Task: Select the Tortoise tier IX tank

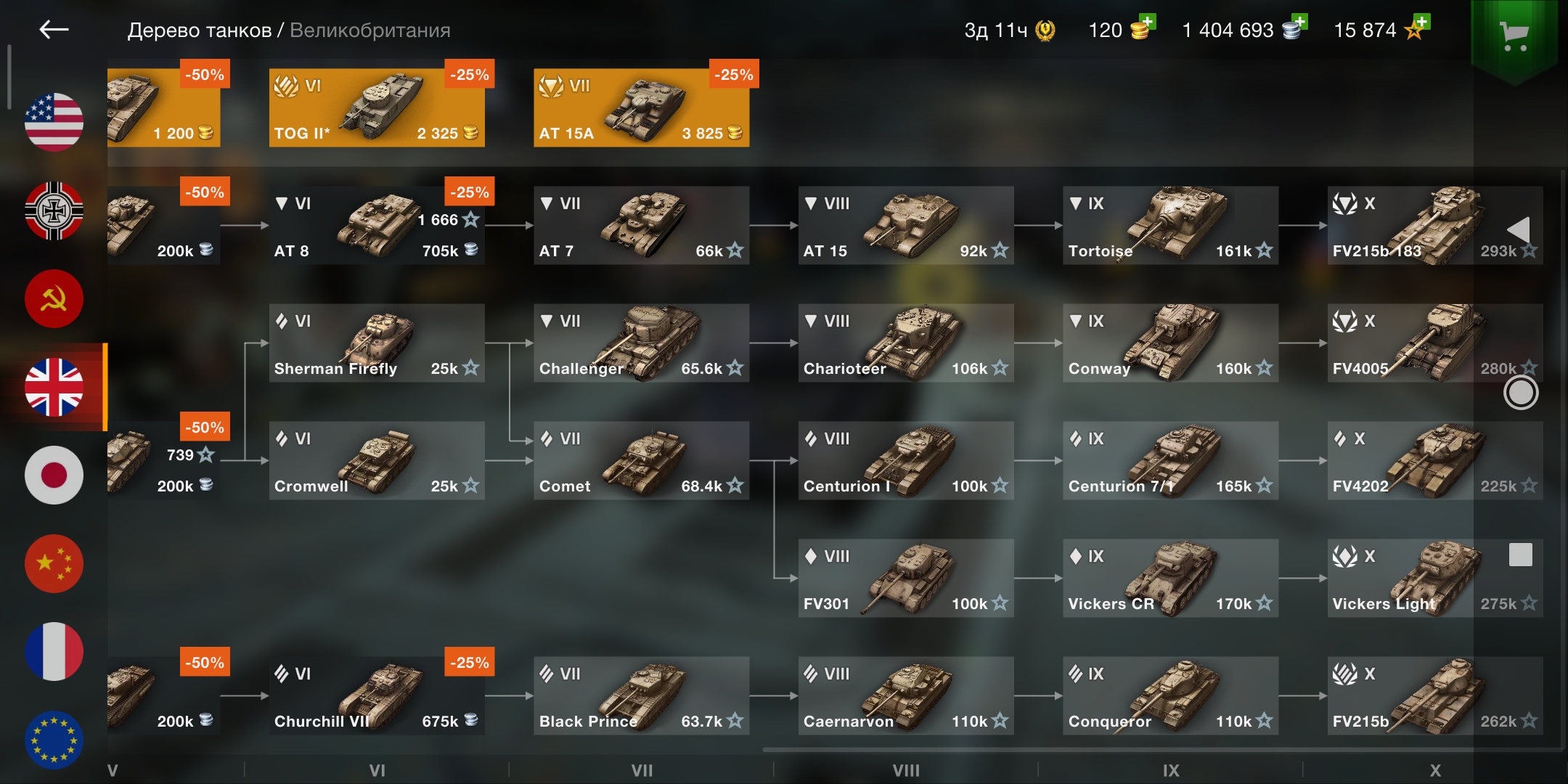Action: point(1170,226)
